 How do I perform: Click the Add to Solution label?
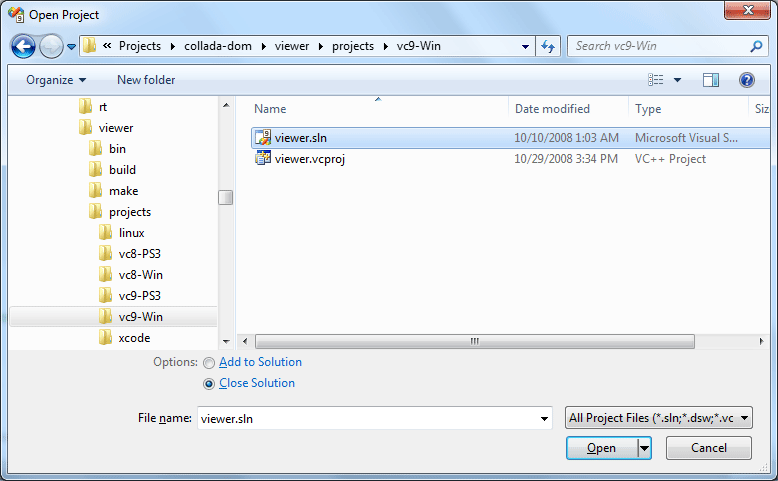tap(260, 362)
